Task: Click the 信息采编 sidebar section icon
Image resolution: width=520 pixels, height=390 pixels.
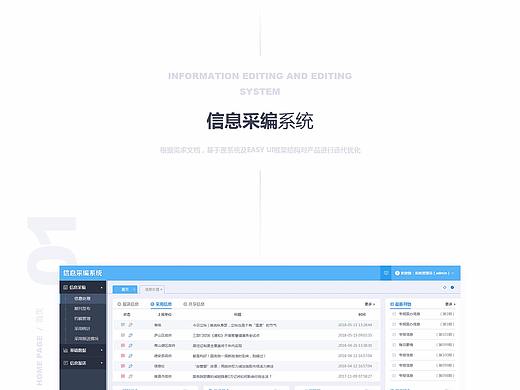Action: [66, 287]
